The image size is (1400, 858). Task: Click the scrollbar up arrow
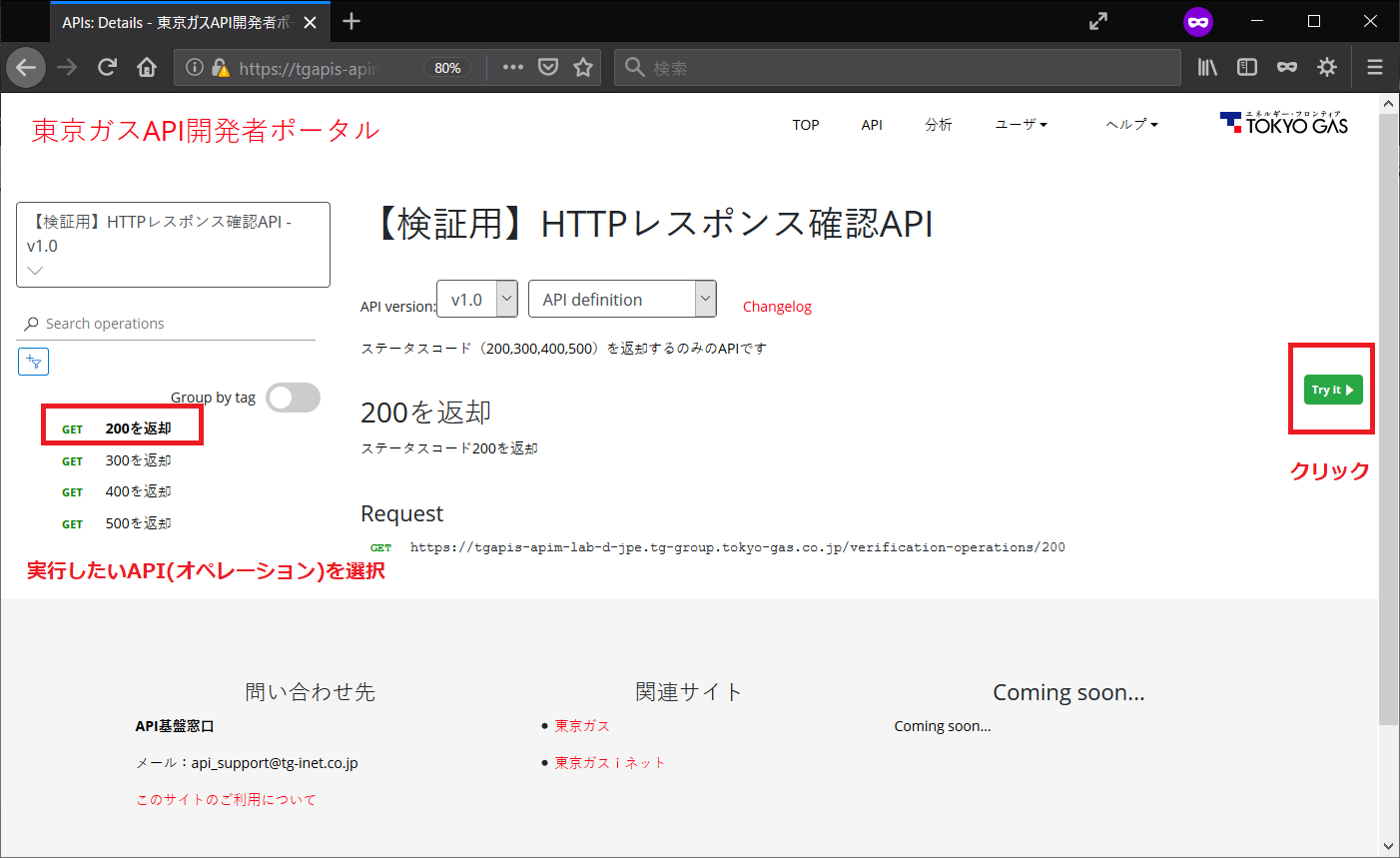[1389, 103]
